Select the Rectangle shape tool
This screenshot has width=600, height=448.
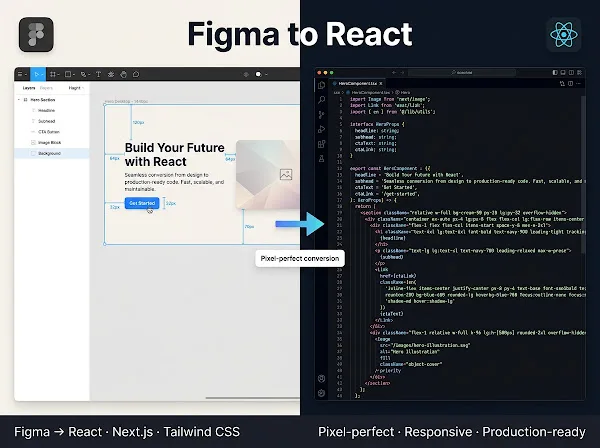click(x=68, y=74)
